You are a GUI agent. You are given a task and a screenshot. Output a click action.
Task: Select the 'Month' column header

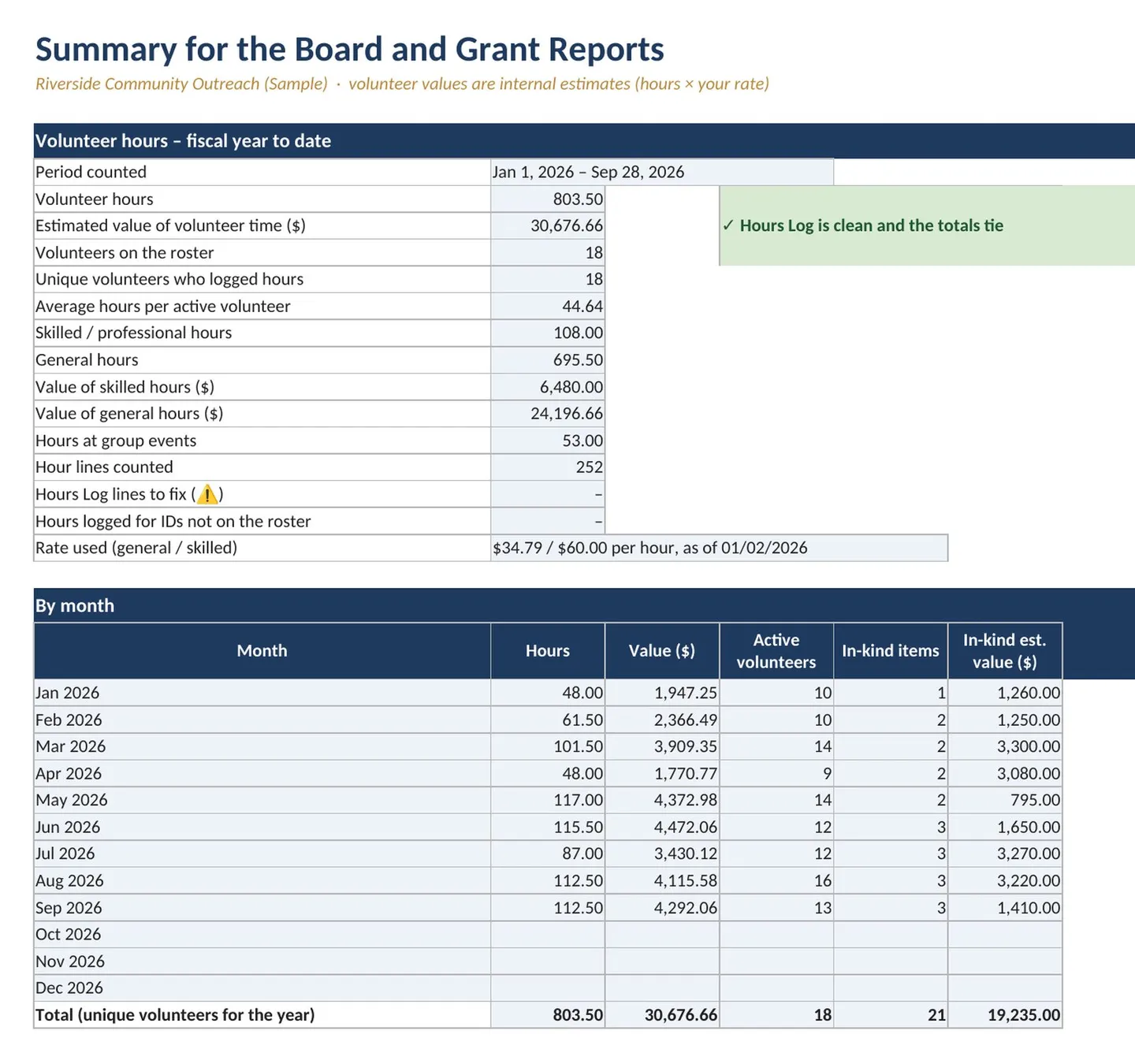click(262, 651)
